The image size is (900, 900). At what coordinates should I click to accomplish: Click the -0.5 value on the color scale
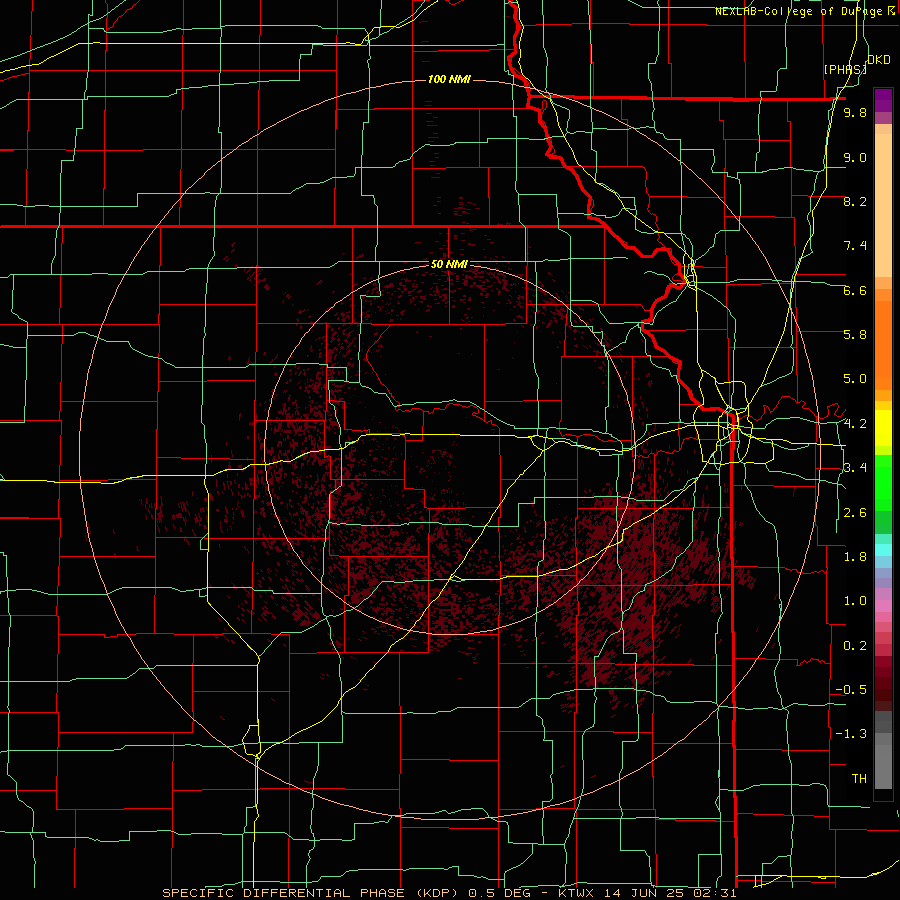851,690
